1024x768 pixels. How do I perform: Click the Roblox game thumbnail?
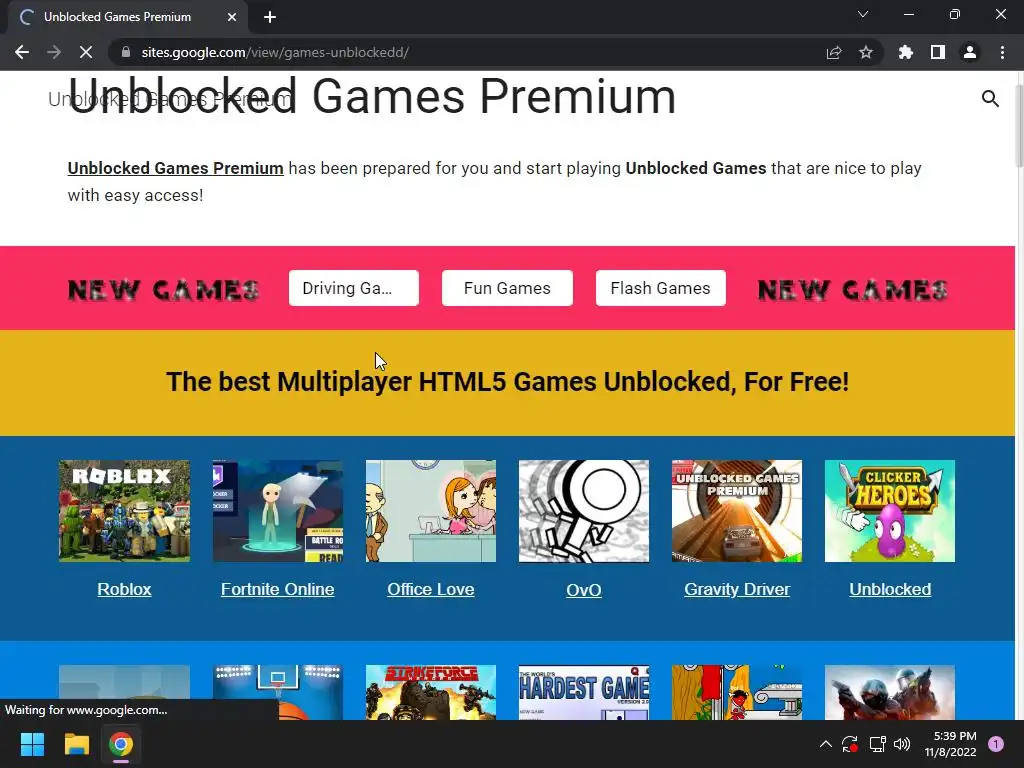click(124, 511)
